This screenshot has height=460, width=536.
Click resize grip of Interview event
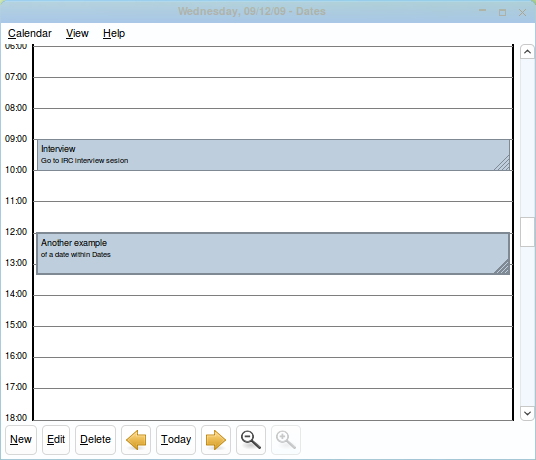coord(502,163)
